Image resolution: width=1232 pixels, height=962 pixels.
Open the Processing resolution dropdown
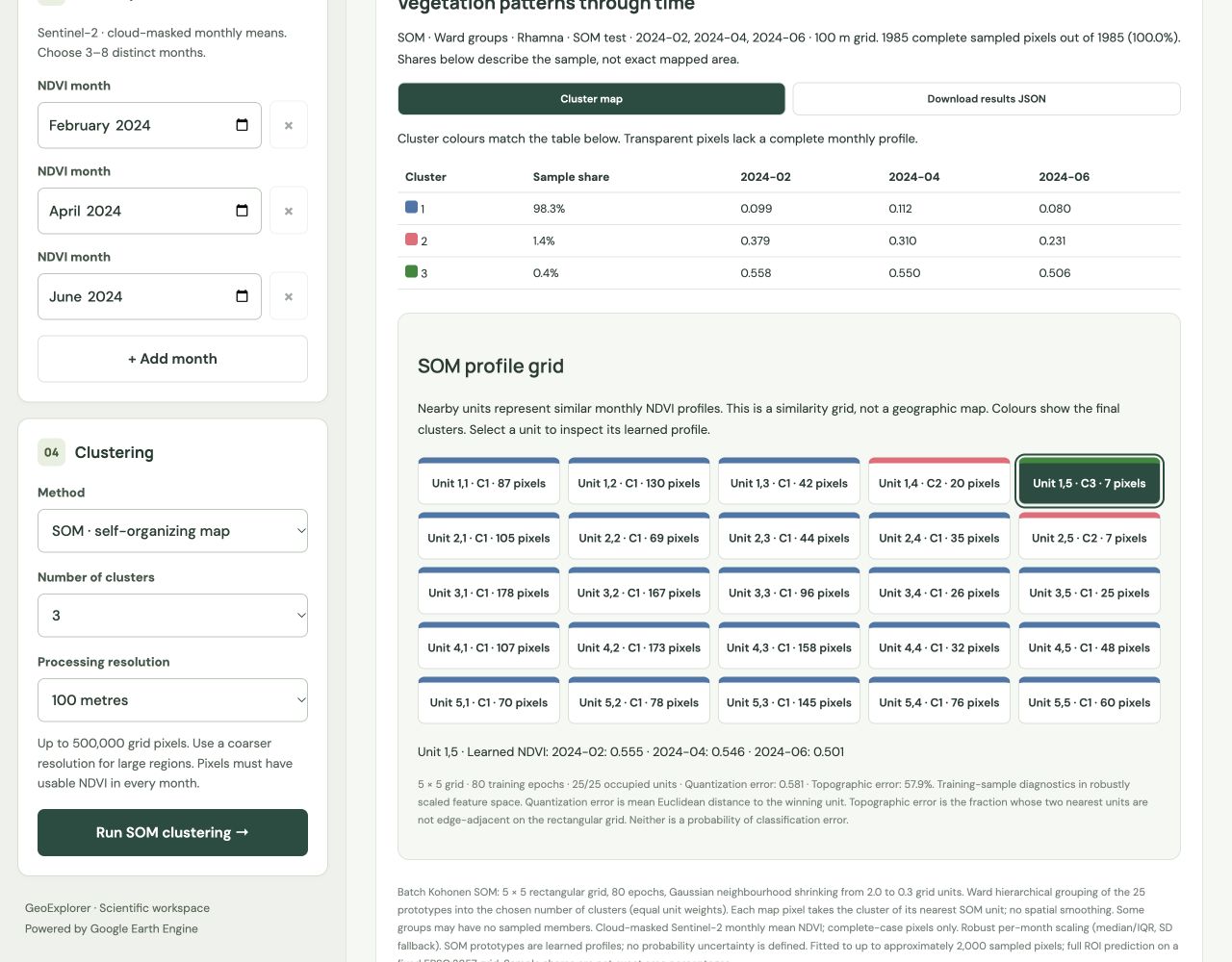tap(172, 700)
